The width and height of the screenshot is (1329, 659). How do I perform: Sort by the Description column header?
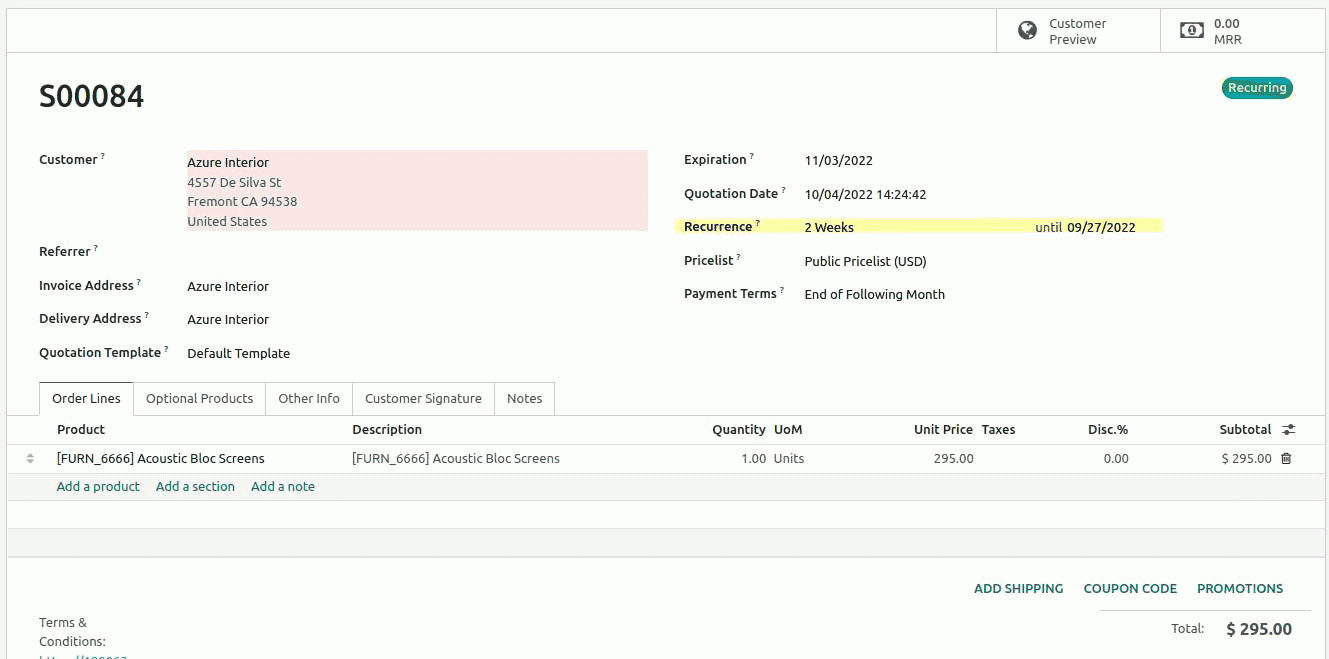[x=387, y=430]
